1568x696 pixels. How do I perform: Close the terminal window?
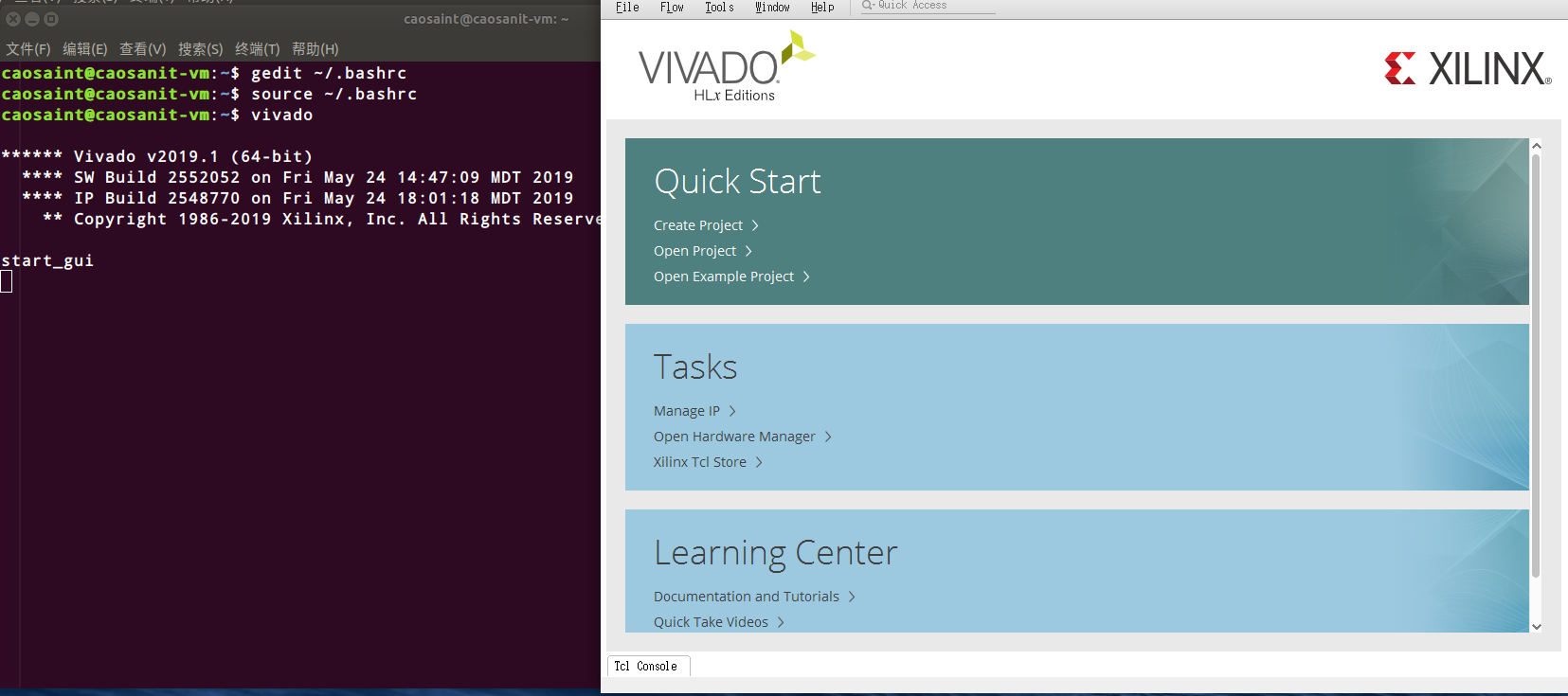coord(13,19)
